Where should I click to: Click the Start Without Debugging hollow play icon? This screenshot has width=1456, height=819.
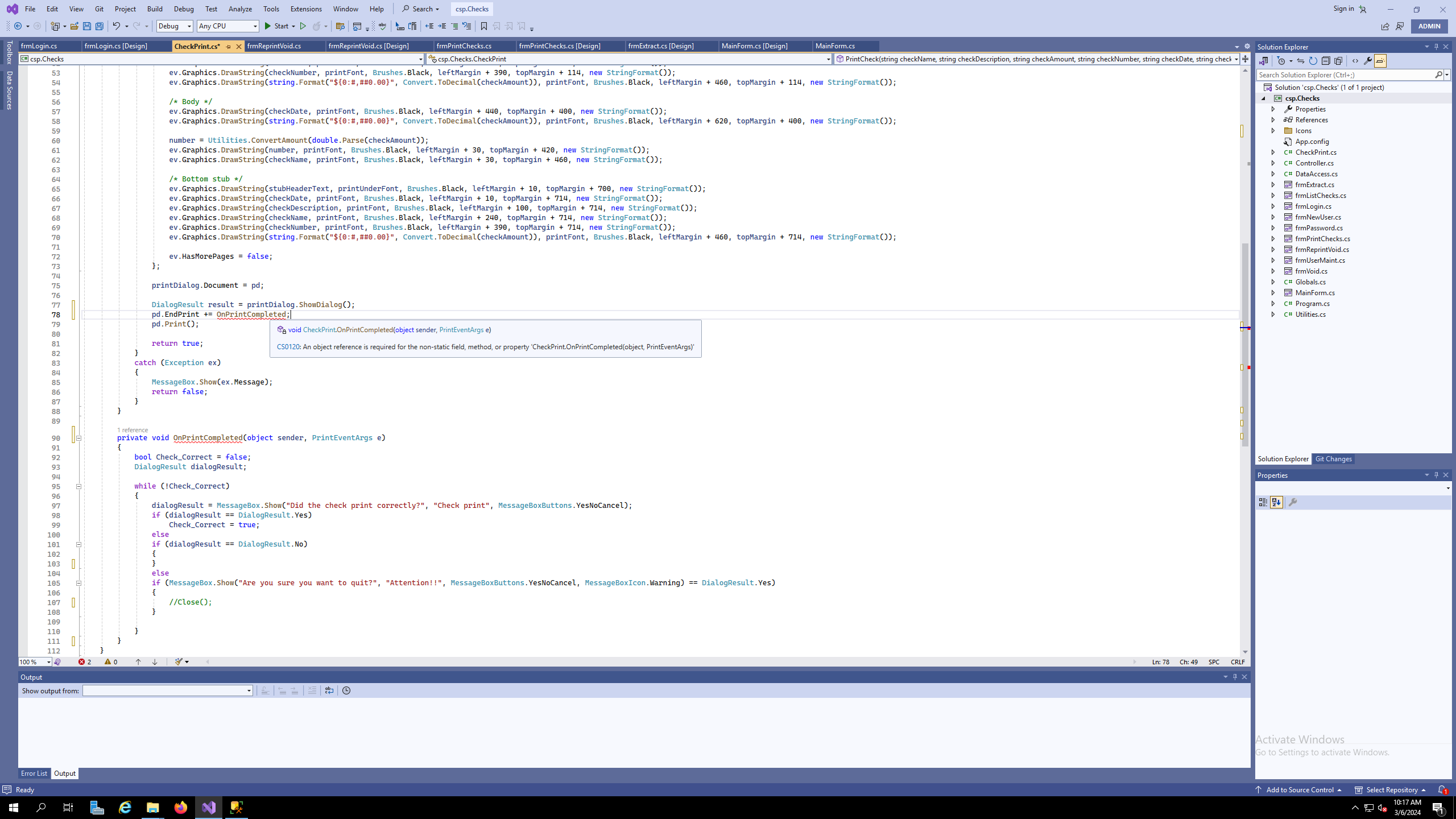pos(303,26)
